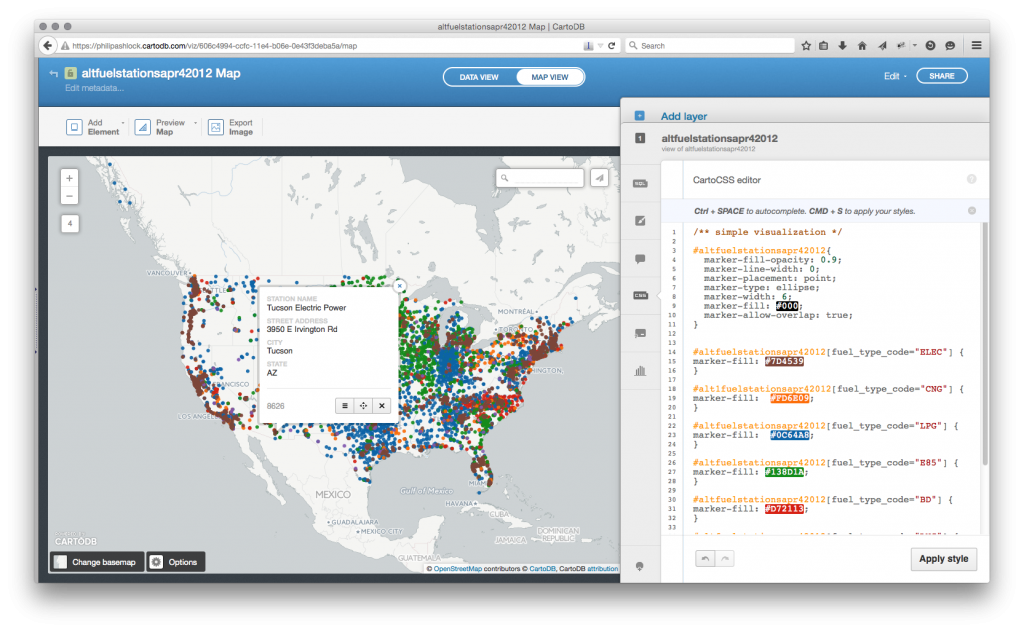Open the wizards panel icon below SQL
The height and width of the screenshot is (632, 1024).
pos(640,221)
